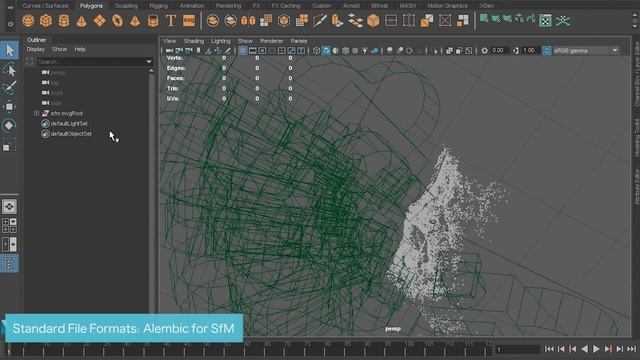The height and width of the screenshot is (360, 640).
Task: Select the persp camera in Outliner
Action: click(x=58, y=72)
